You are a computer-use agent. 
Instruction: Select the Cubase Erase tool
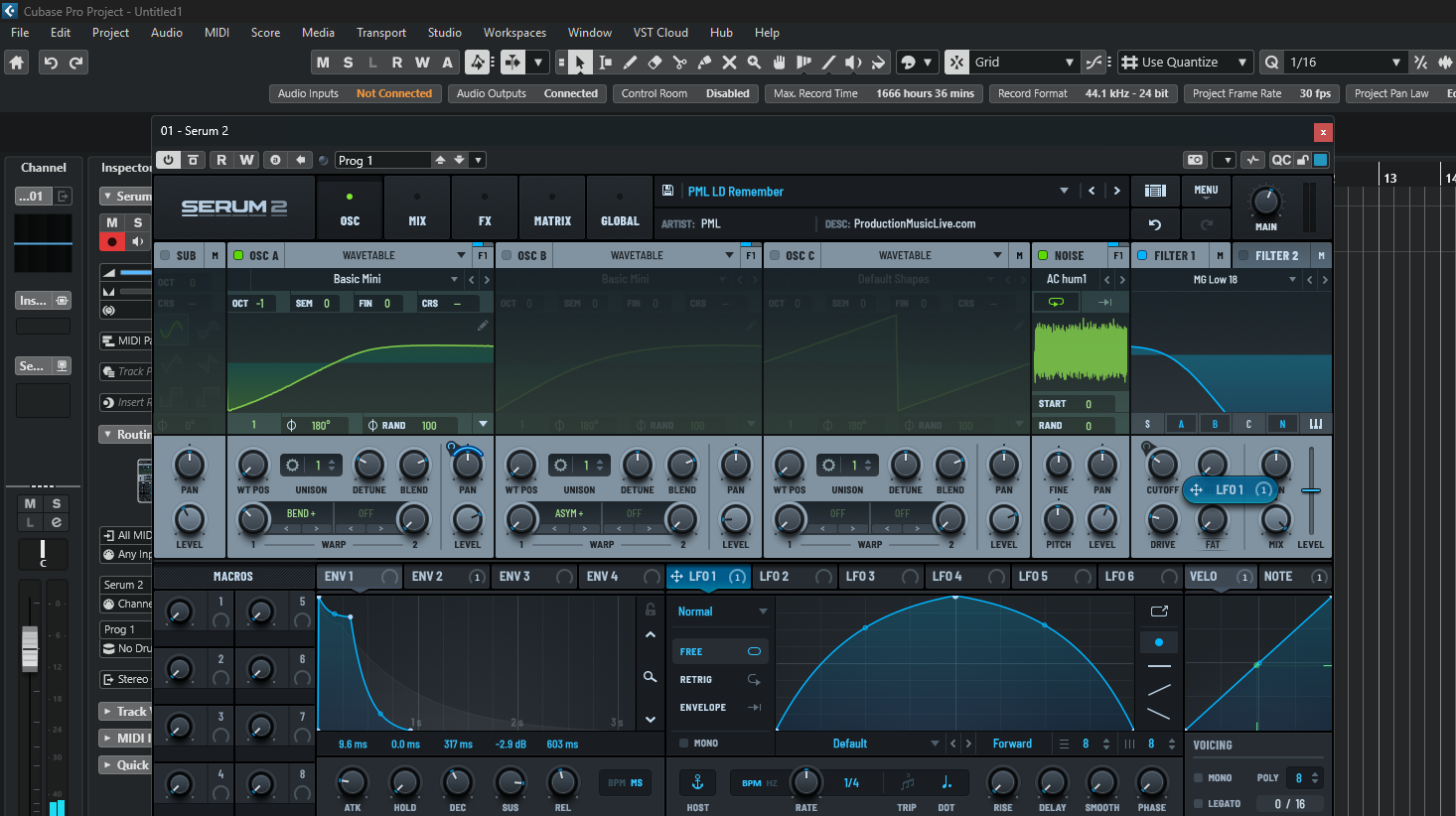(x=655, y=63)
